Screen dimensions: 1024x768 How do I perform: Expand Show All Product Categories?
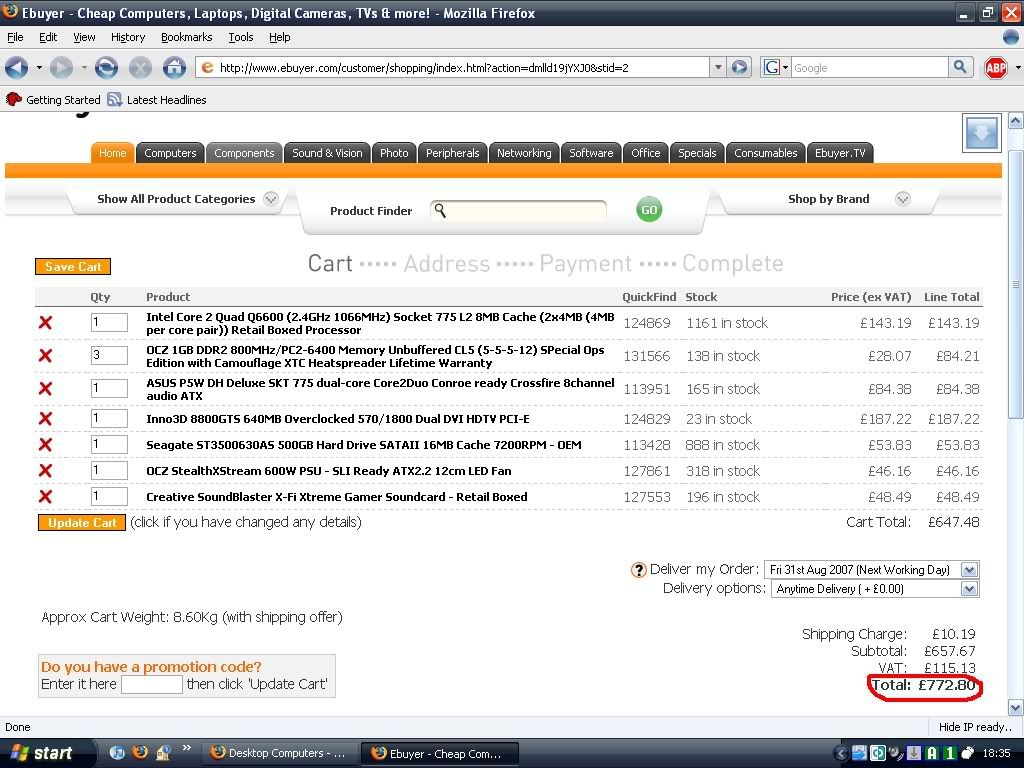(270, 199)
